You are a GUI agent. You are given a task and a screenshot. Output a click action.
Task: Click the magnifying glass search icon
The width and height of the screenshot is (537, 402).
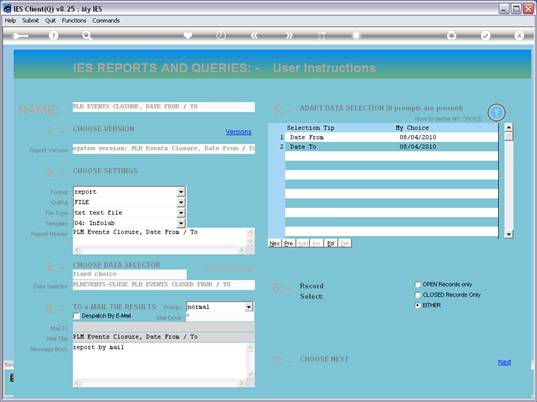pos(87,35)
